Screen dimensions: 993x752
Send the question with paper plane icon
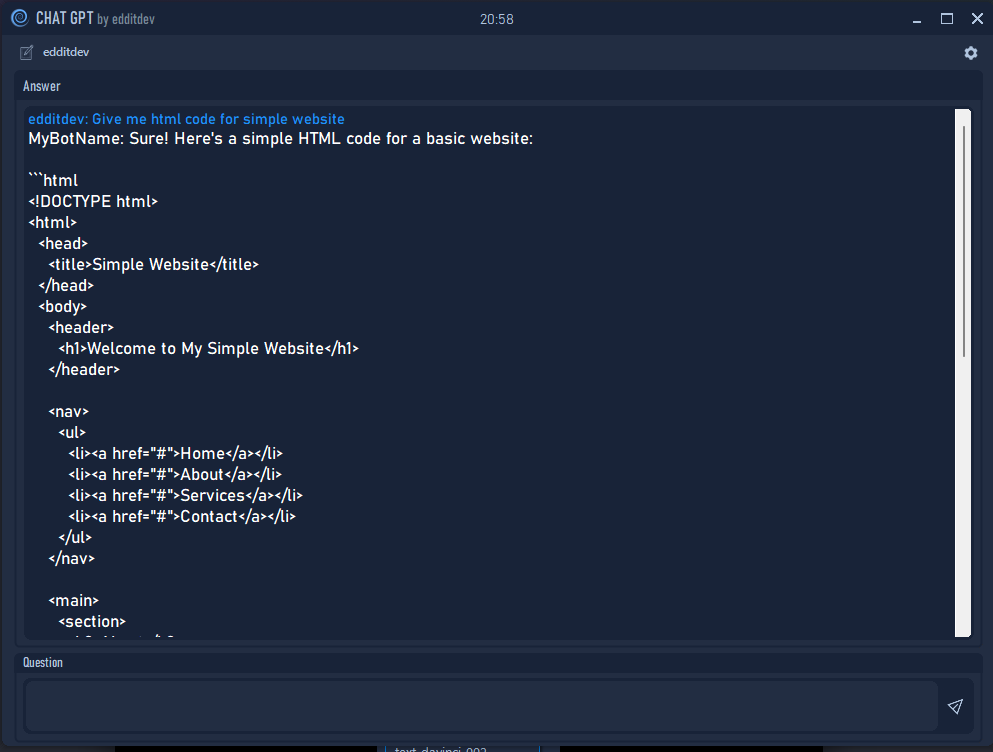click(955, 706)
